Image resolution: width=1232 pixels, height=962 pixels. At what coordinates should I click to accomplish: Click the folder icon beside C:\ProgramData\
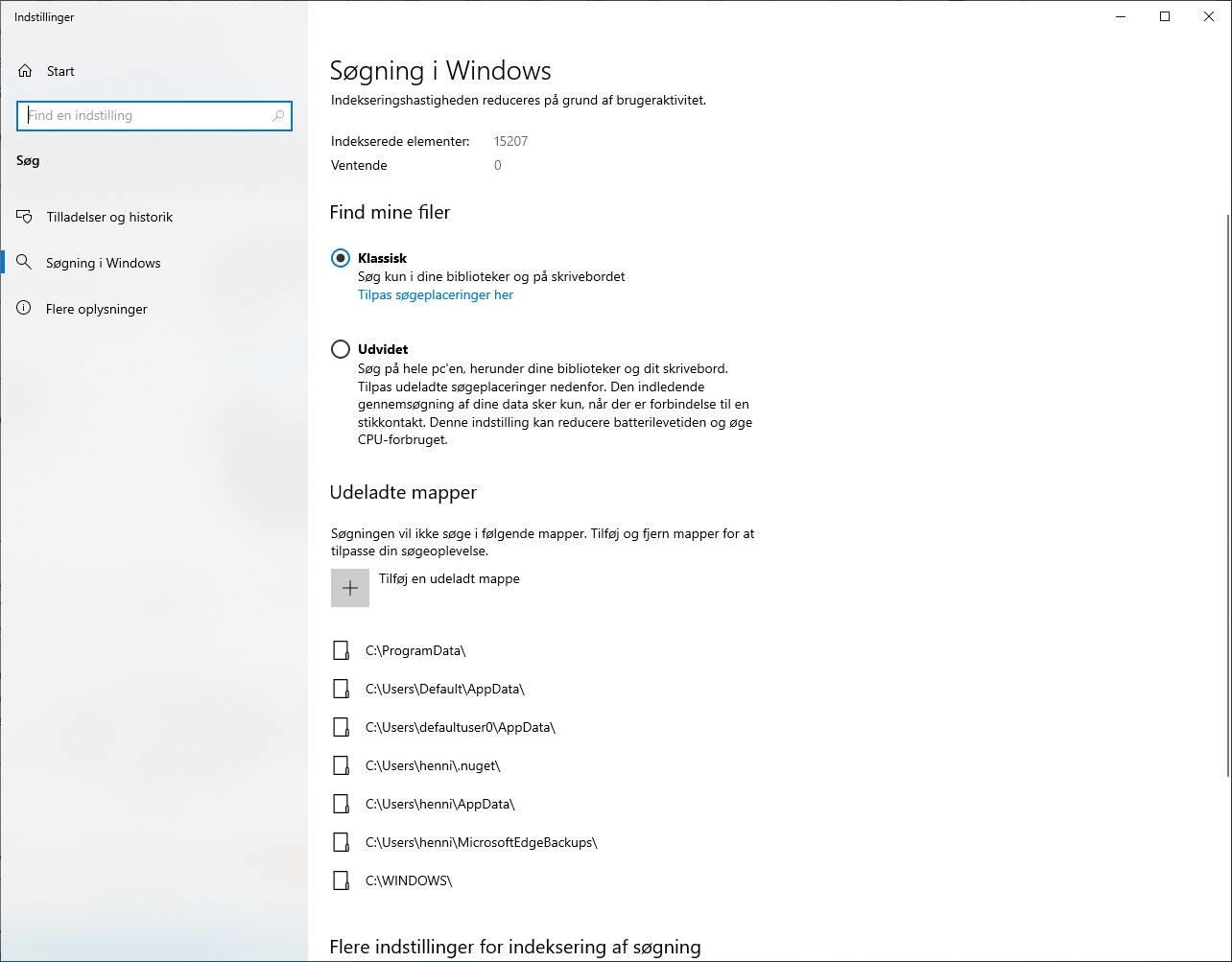(341, 649)
